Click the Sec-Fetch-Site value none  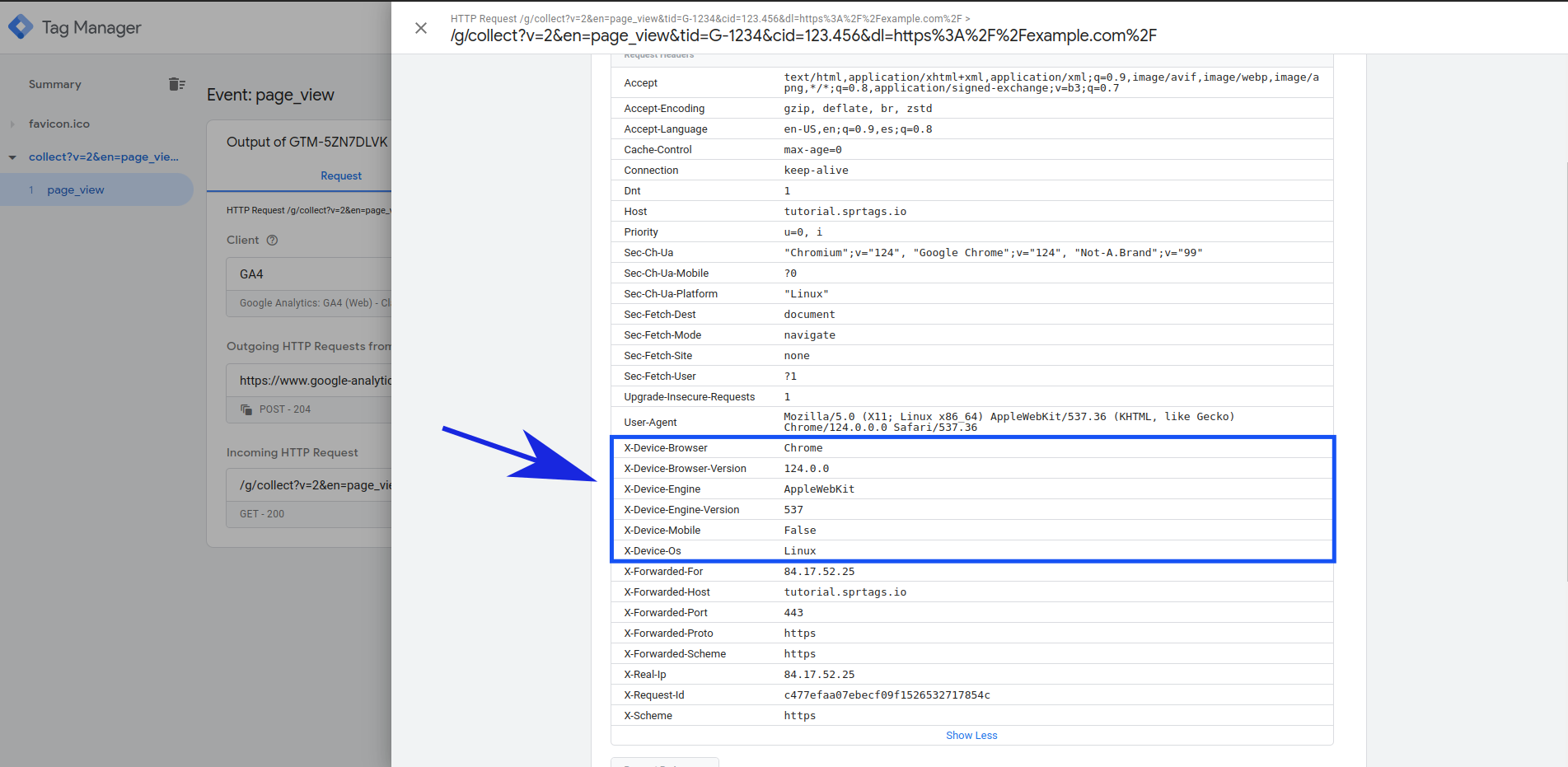[x=797, y=356]
